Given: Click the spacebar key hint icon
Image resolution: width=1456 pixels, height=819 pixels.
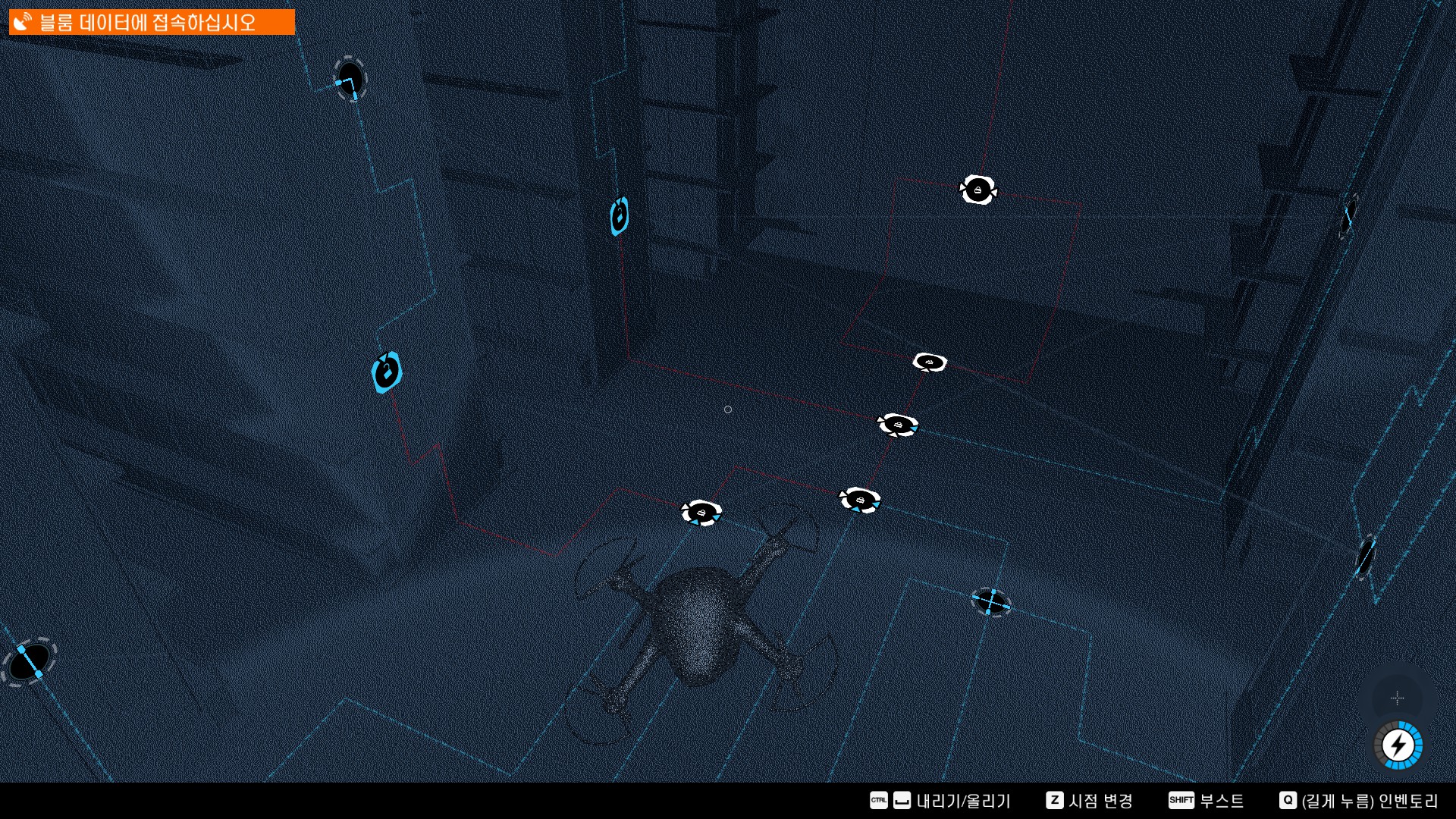Looking at the screenshot, I should click(902, 800).
